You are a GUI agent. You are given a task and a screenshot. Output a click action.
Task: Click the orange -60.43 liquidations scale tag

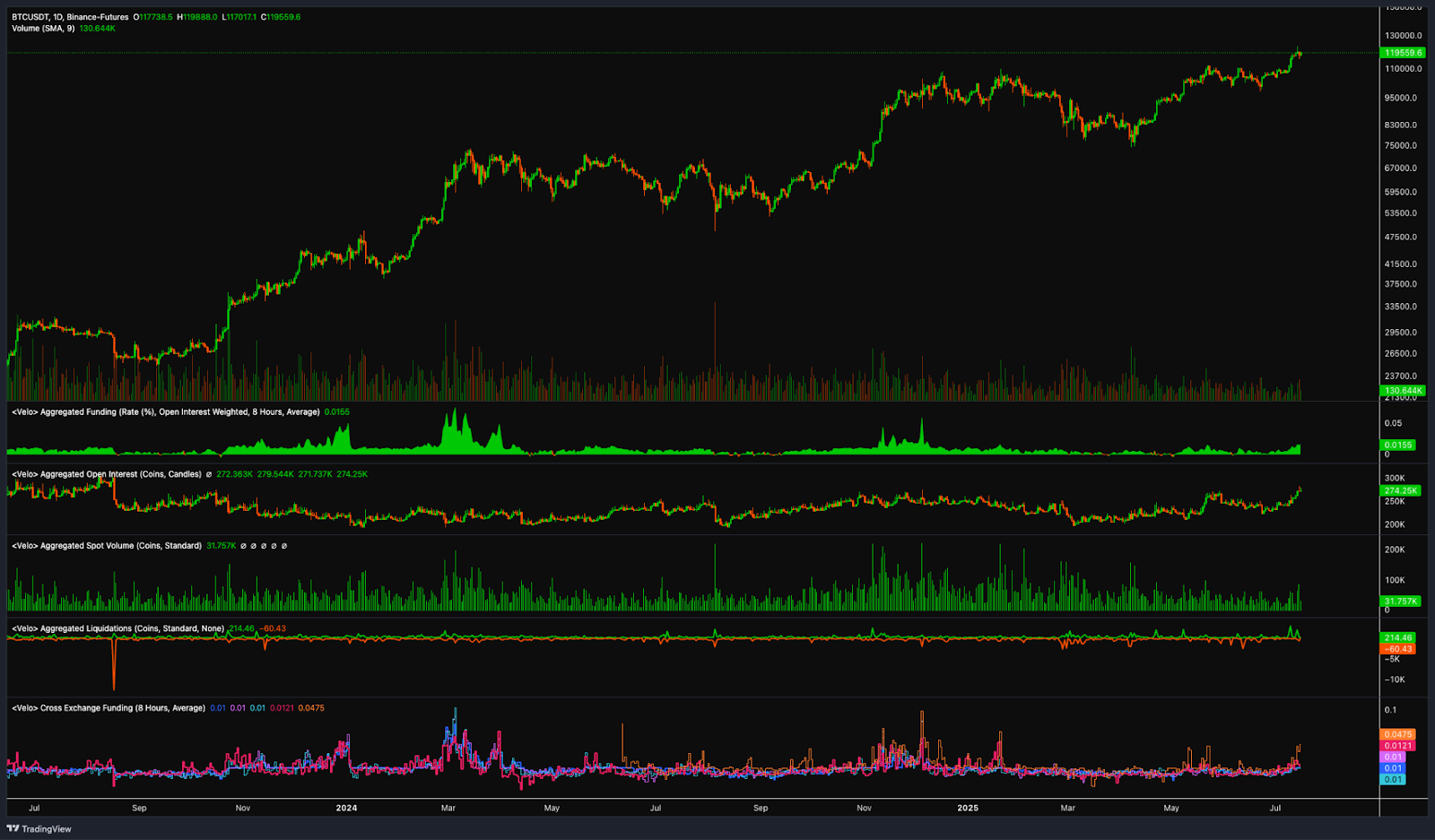pos(1398,649)
